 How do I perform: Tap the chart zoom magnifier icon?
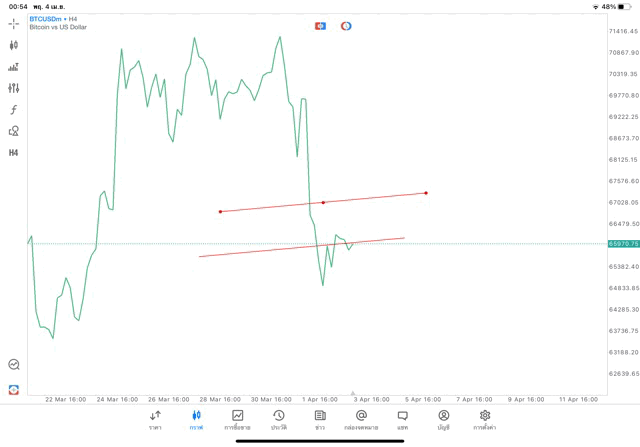click(x=14, y=365)
